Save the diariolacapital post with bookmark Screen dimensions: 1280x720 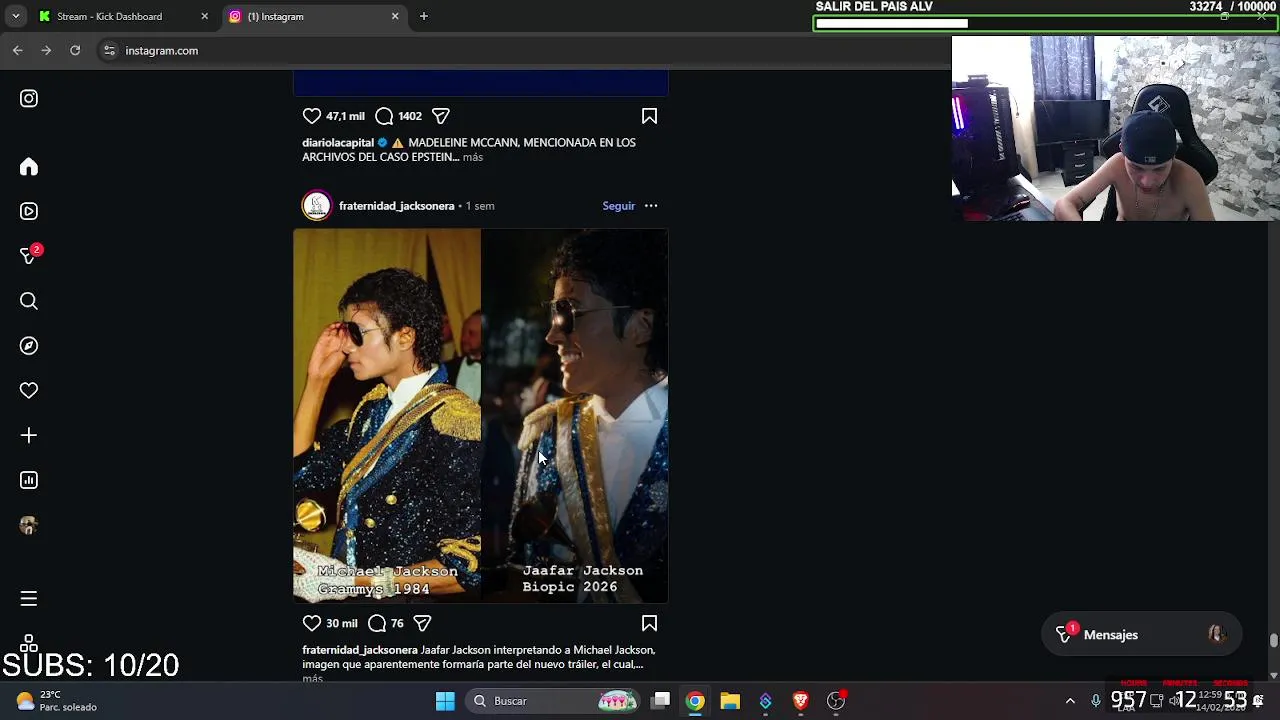coord(649,116)
